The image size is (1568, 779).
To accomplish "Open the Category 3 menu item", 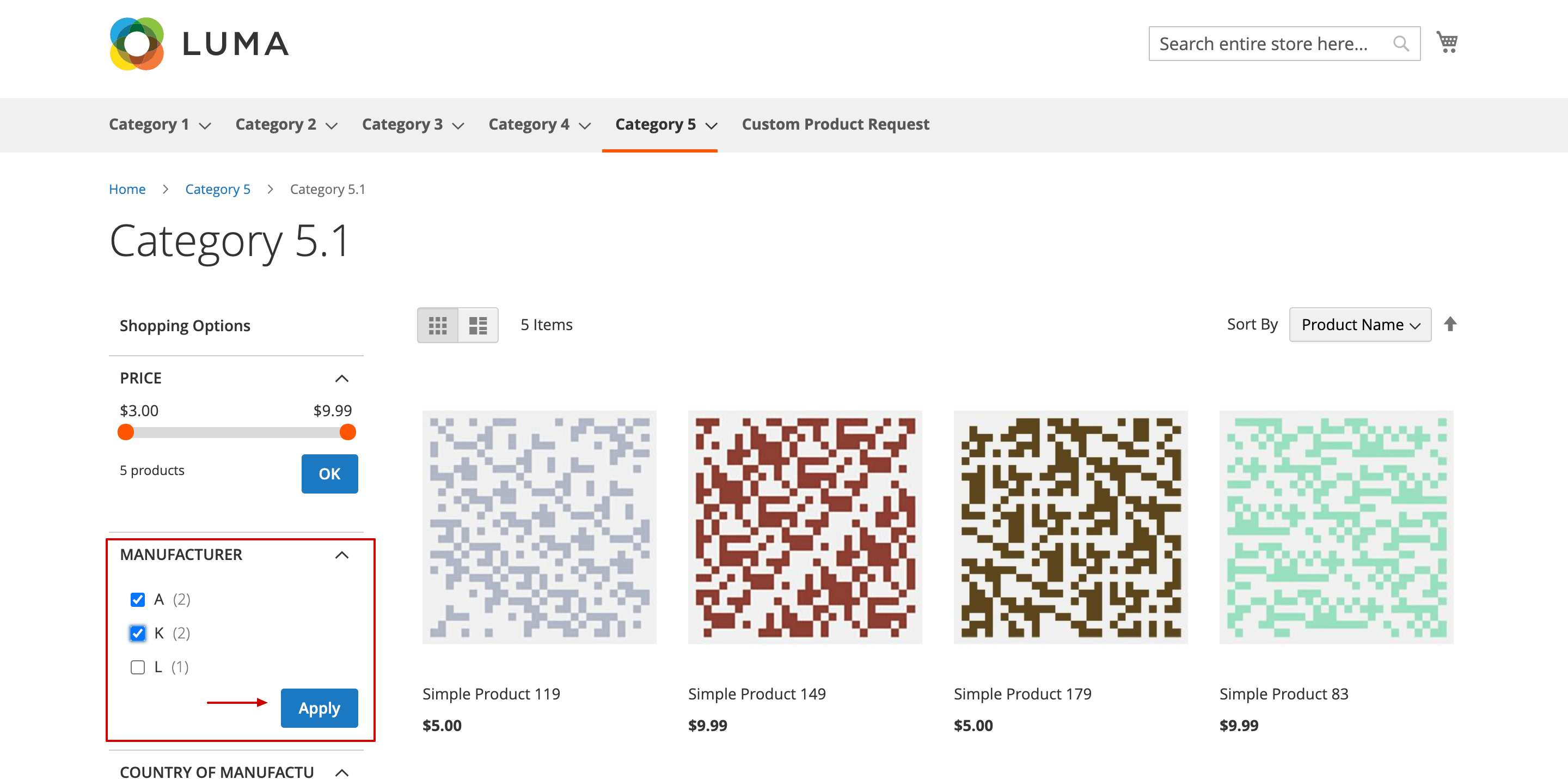I will click(x=413, y=124).
